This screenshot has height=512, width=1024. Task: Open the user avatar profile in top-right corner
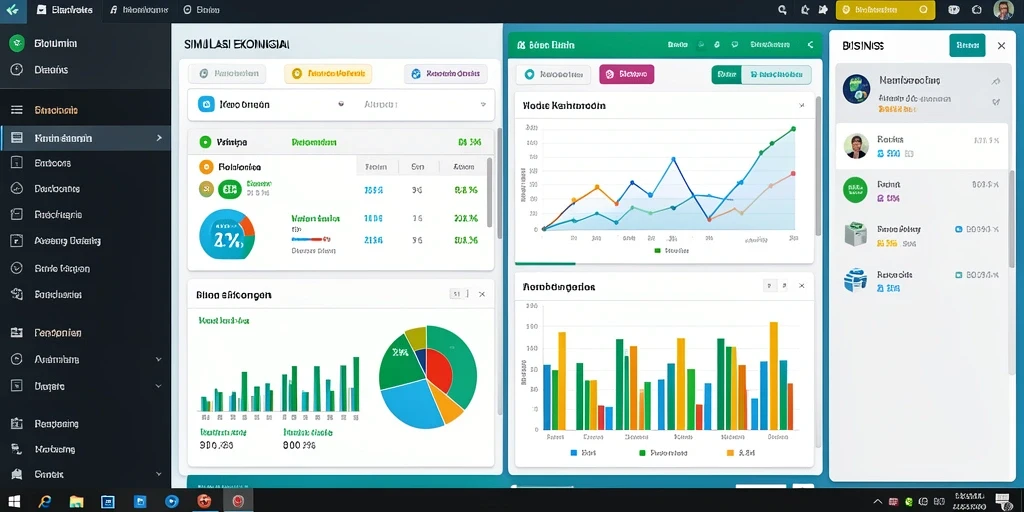[x=1003, y=10]
